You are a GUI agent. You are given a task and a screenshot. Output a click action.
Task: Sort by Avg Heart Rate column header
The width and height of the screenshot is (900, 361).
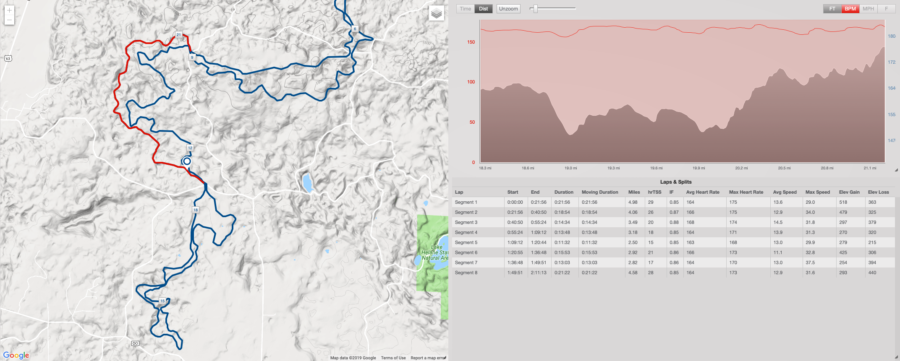pyautogui.click(x=703, y=192)
